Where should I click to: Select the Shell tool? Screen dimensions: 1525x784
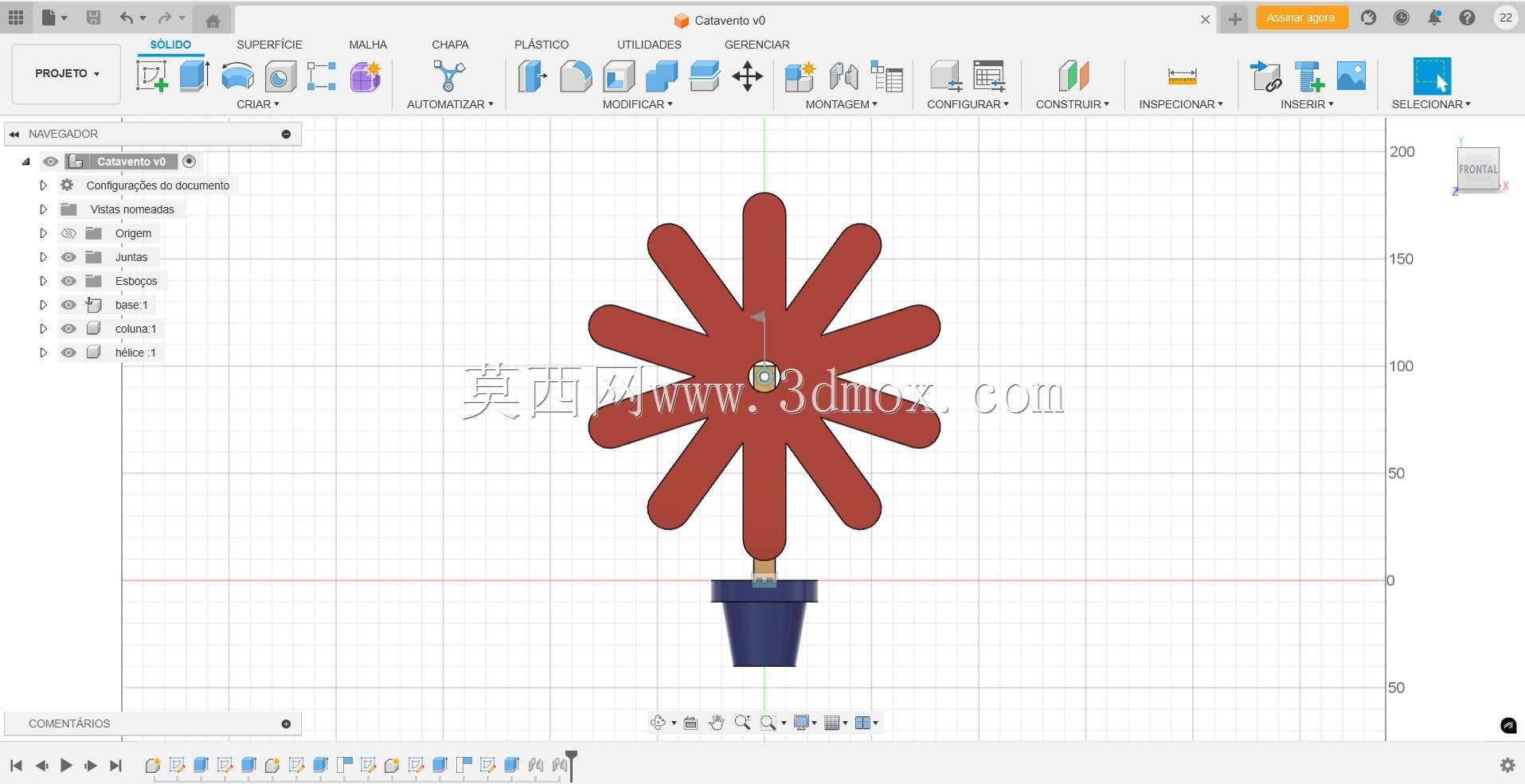pos(619,76)
